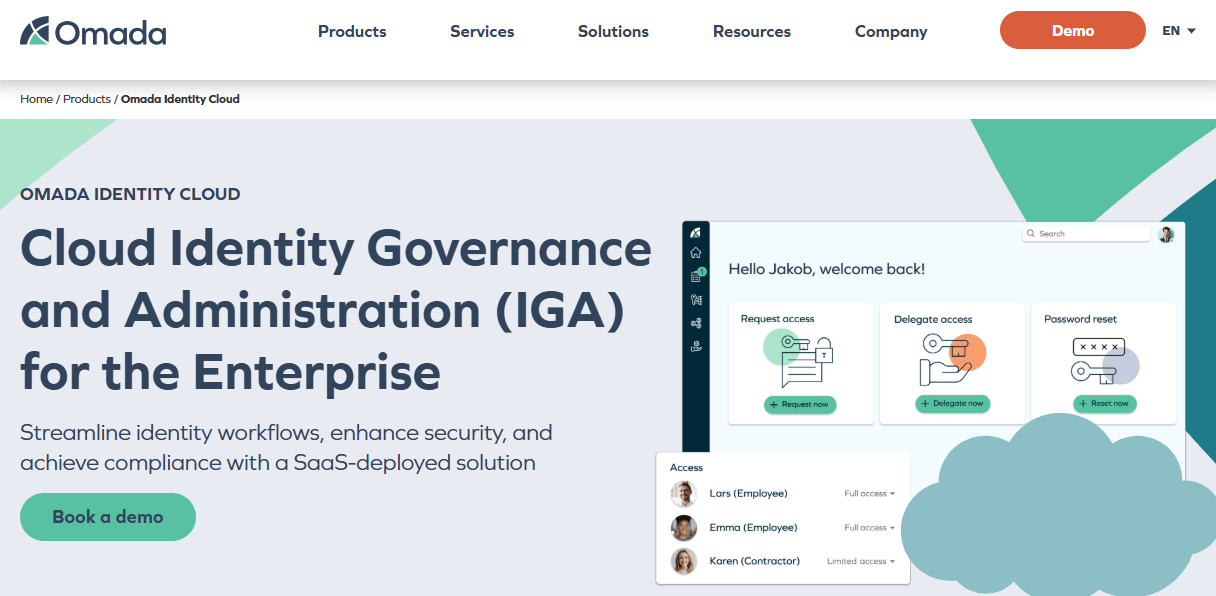Screen dimensions: 1216x596
Task: Open the Solutions menu
Action: pos(613,31)
